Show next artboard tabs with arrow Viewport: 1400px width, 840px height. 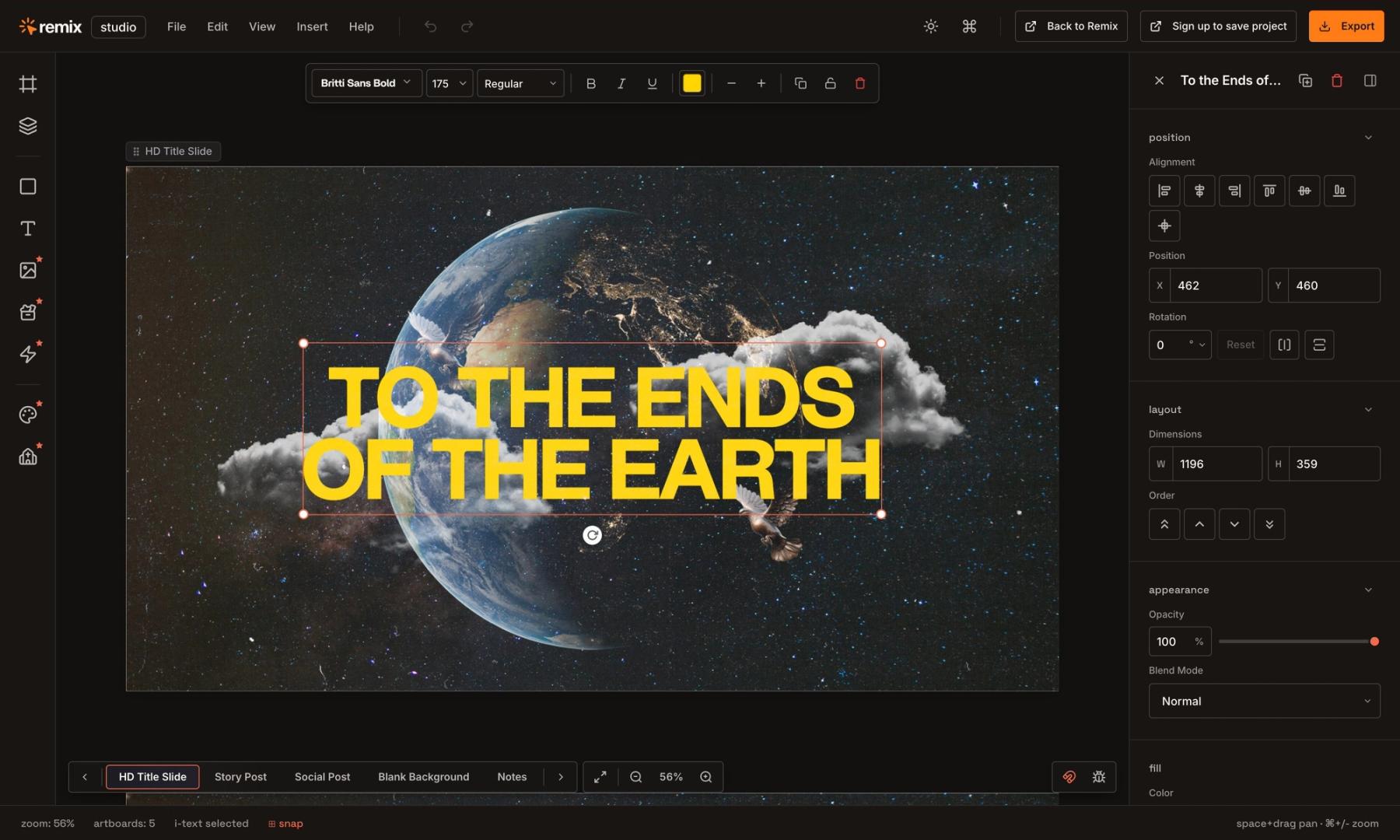tap(561, 777)
